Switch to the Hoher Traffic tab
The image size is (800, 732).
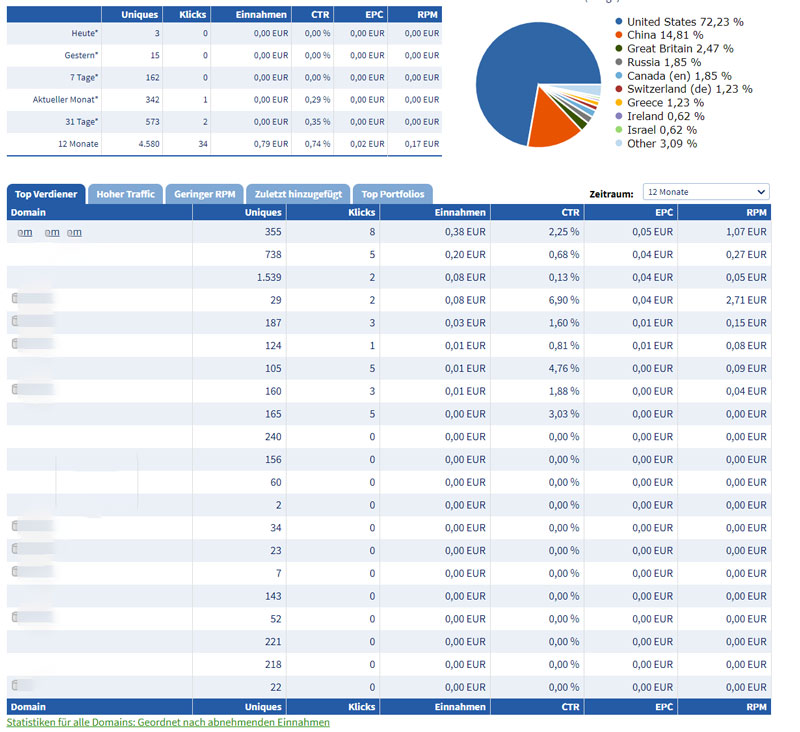click(x=126, y=194)
